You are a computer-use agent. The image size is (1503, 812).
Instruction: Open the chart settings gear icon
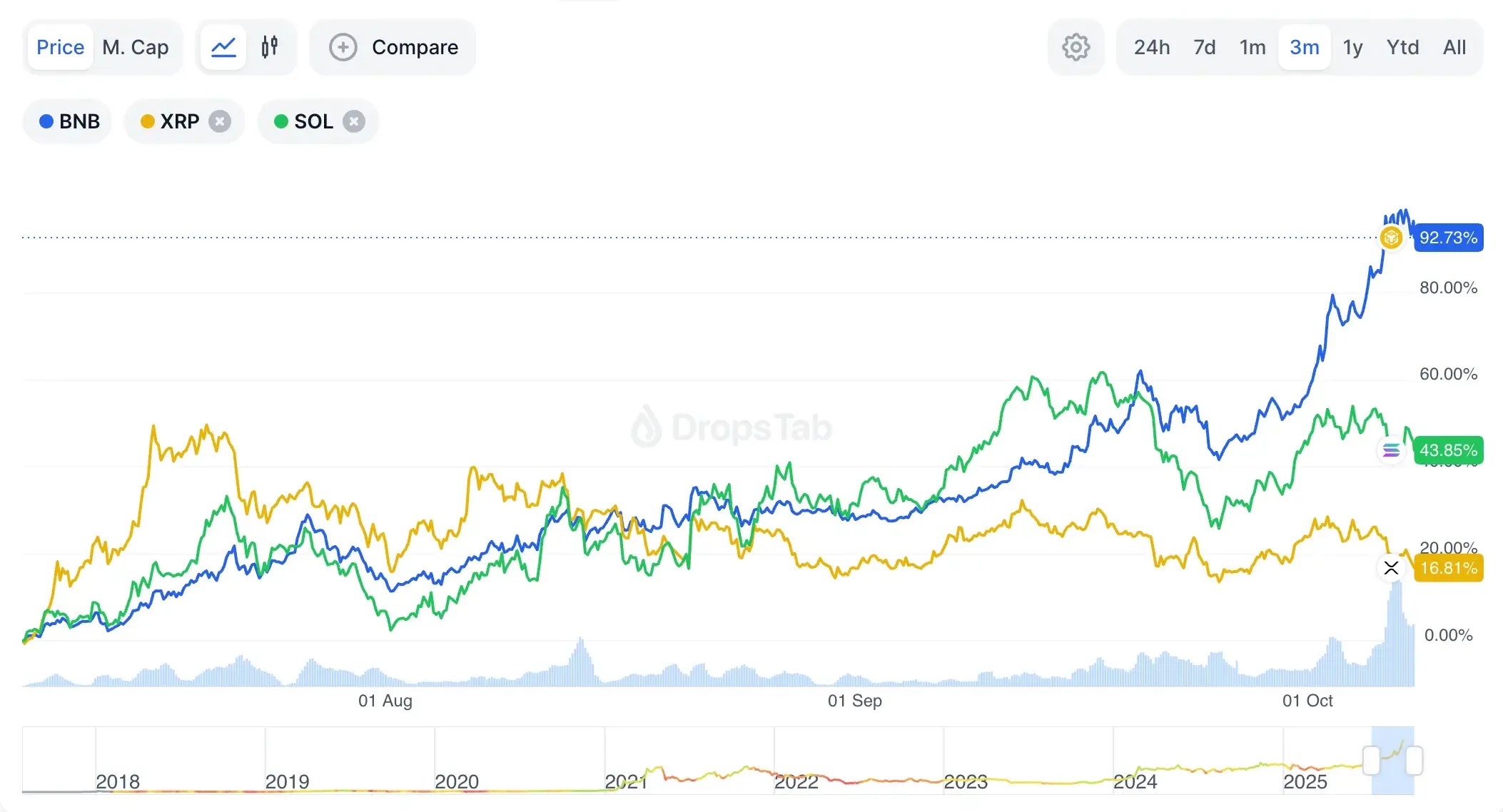[x=1076, y=47]
